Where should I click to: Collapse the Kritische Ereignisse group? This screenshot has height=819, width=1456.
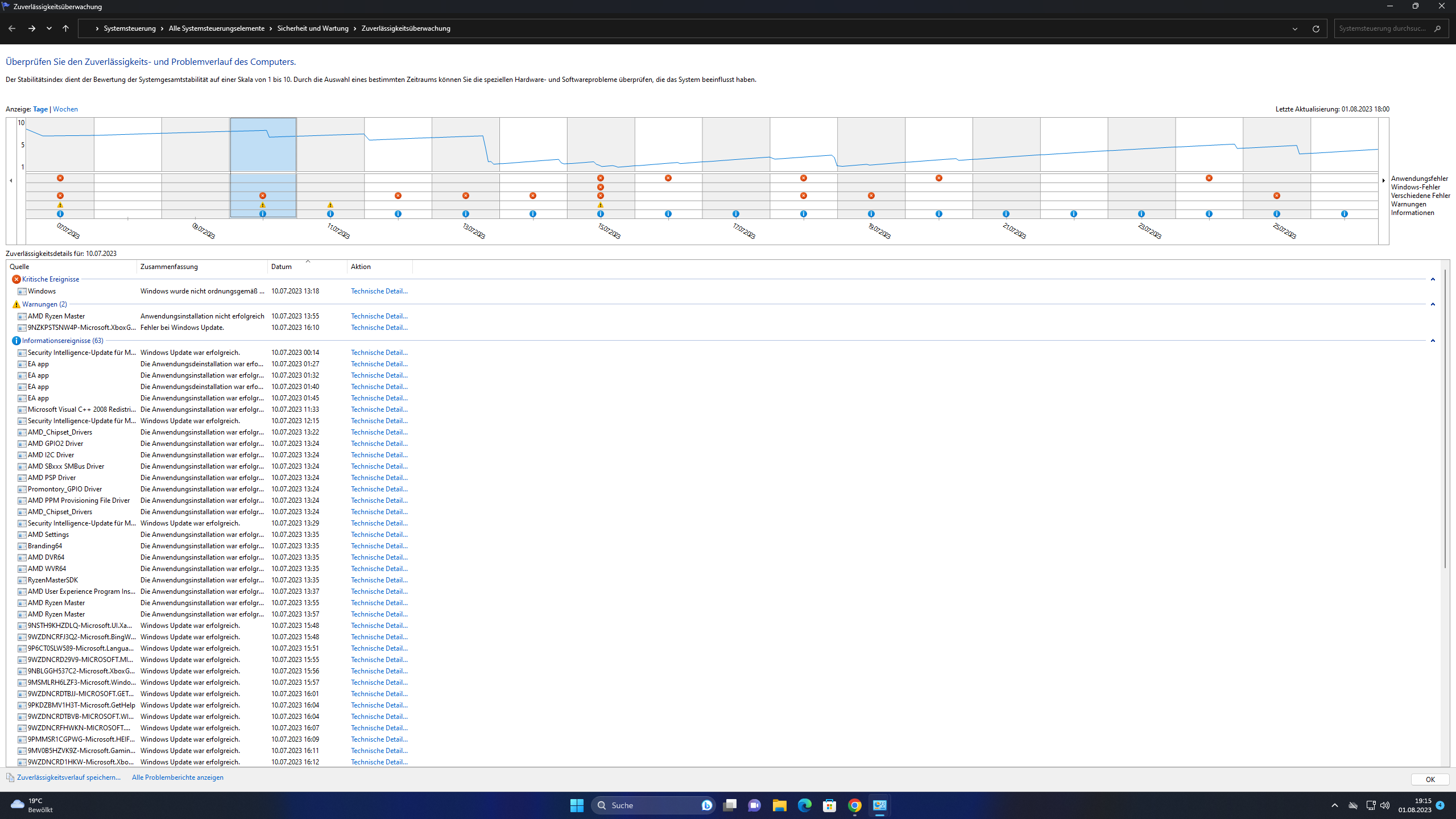1433,279
